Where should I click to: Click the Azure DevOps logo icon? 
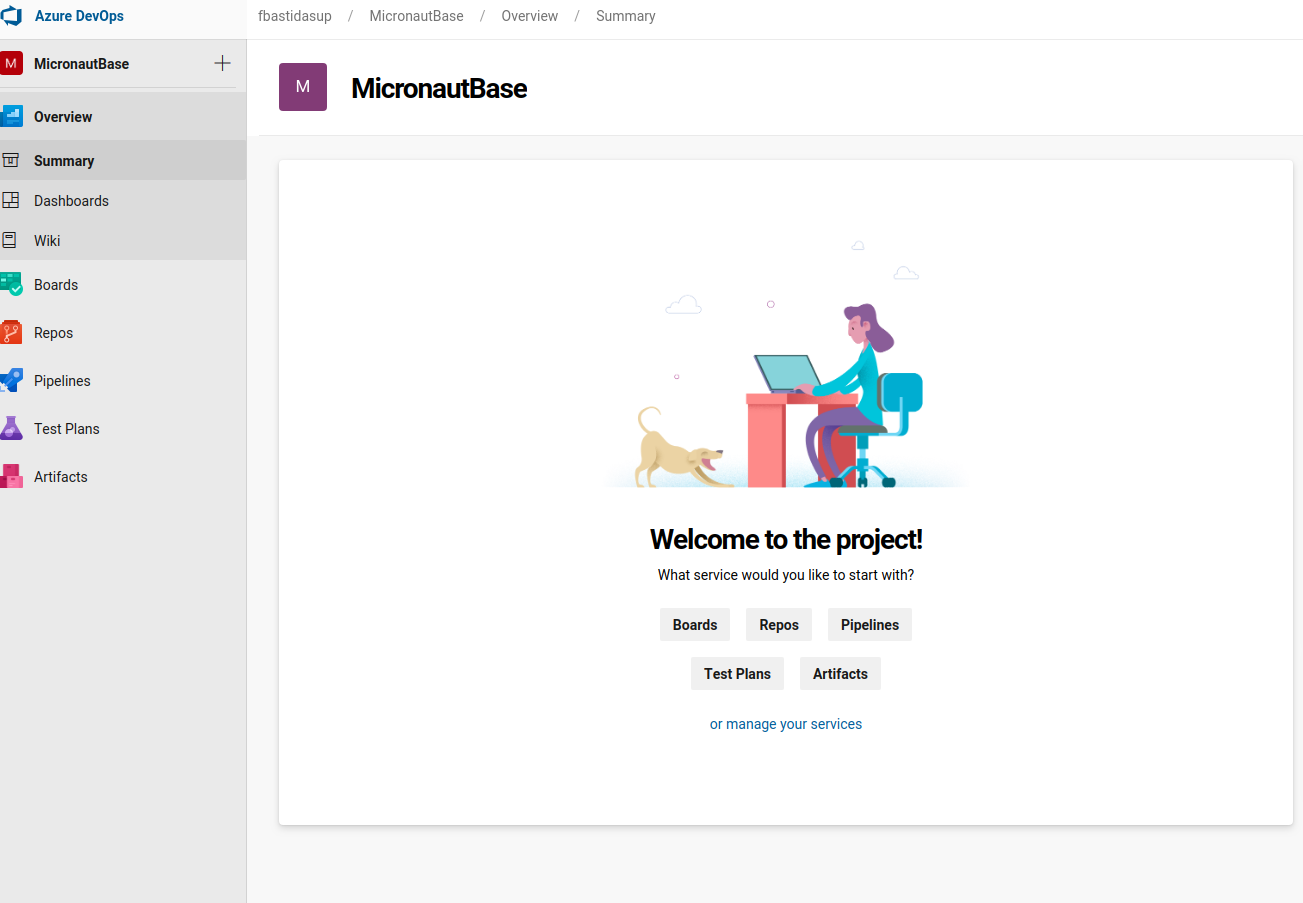coord(11,16)
